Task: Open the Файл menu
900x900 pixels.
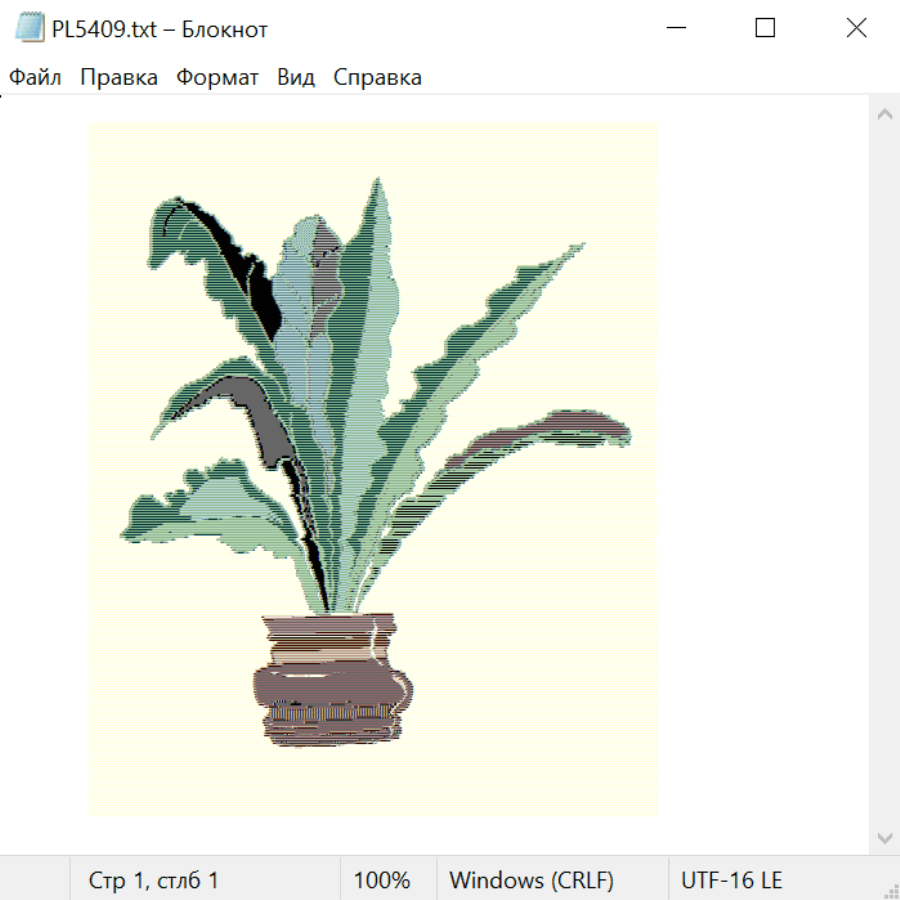Action: (x=35, y=77)
